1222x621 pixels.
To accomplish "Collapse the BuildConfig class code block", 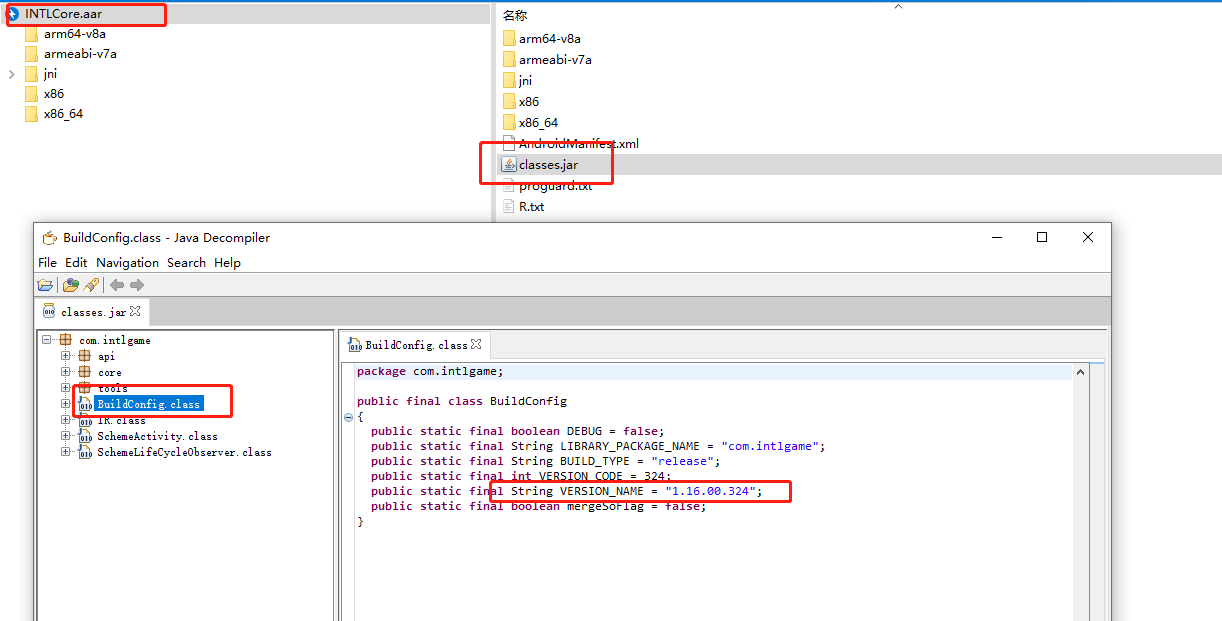I will pyautogui.click(x=347, y=416).
